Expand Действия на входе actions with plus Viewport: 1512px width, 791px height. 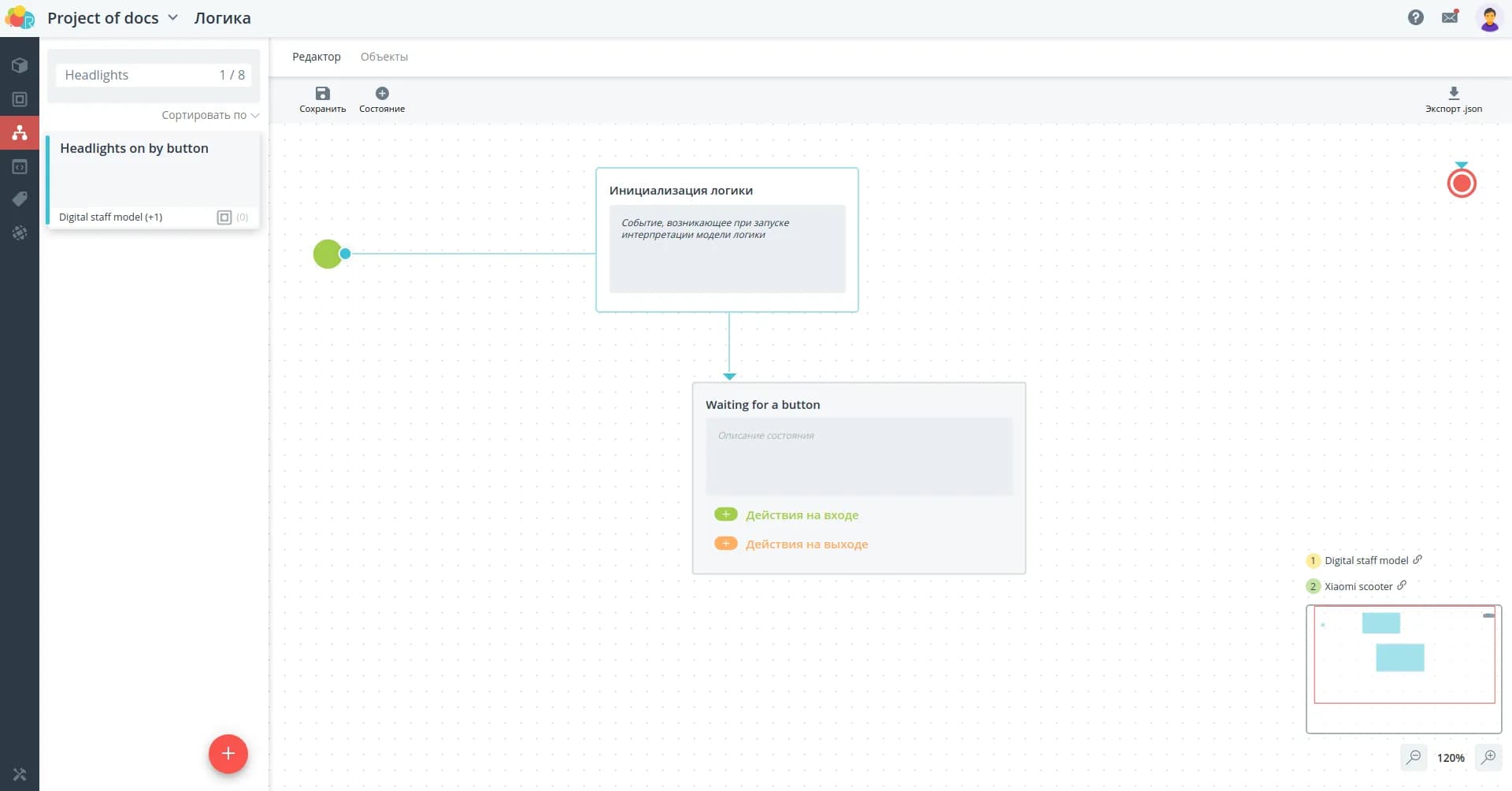point(725,514)
